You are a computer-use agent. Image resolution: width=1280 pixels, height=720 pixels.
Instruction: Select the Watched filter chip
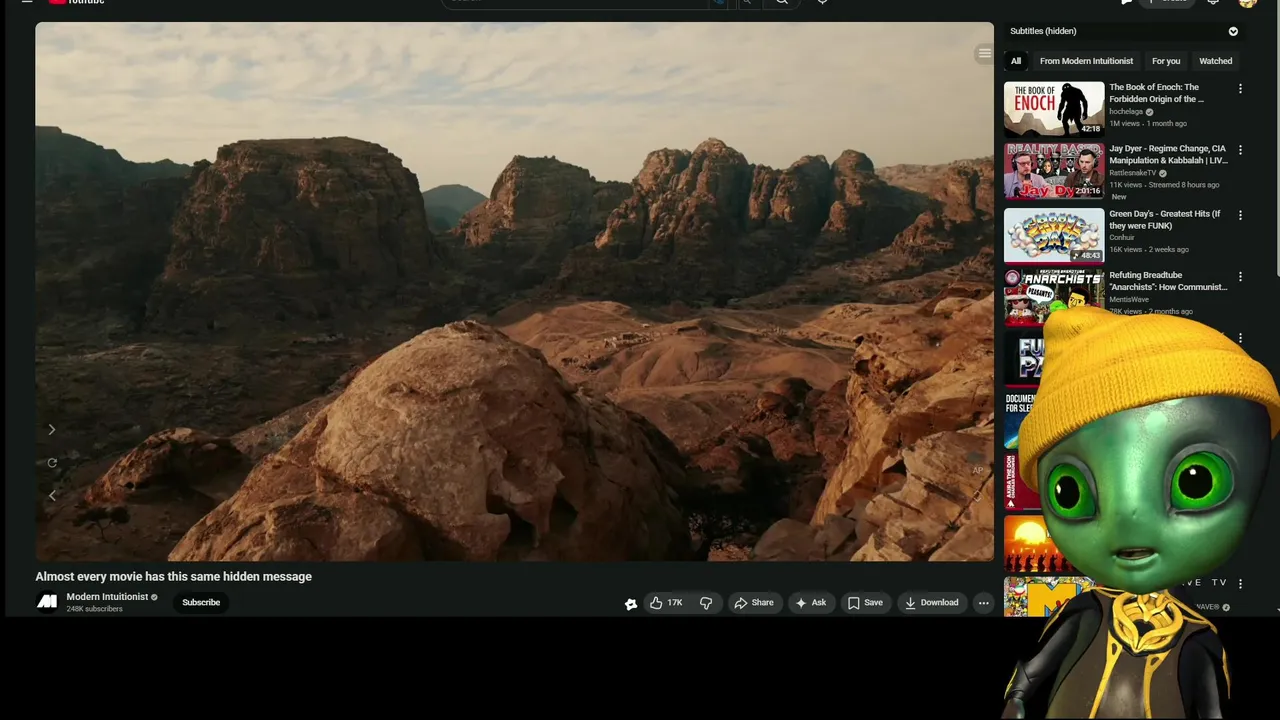1216,61
